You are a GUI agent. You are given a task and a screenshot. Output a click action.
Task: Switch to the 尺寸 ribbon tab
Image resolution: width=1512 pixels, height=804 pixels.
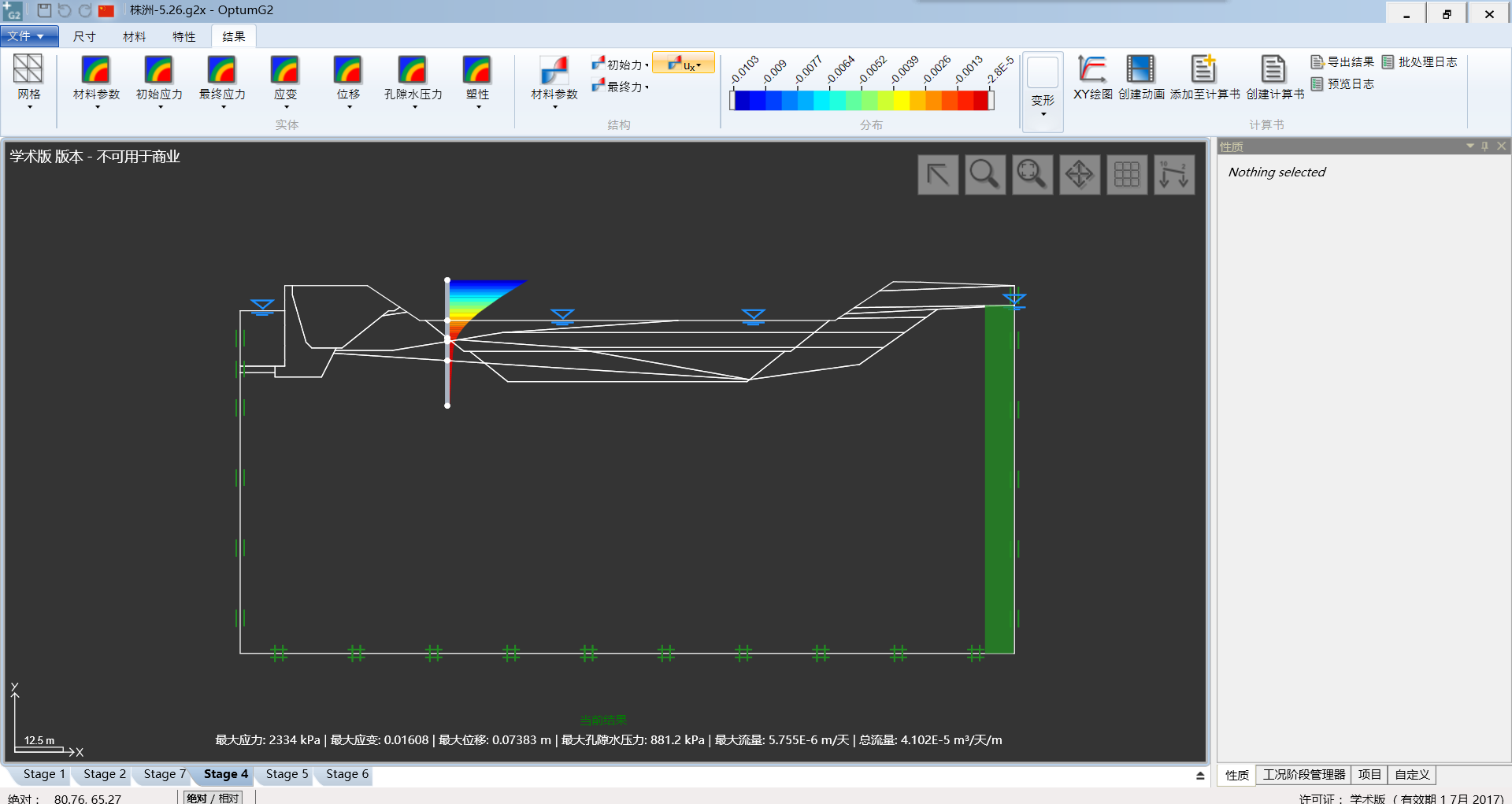84,36
